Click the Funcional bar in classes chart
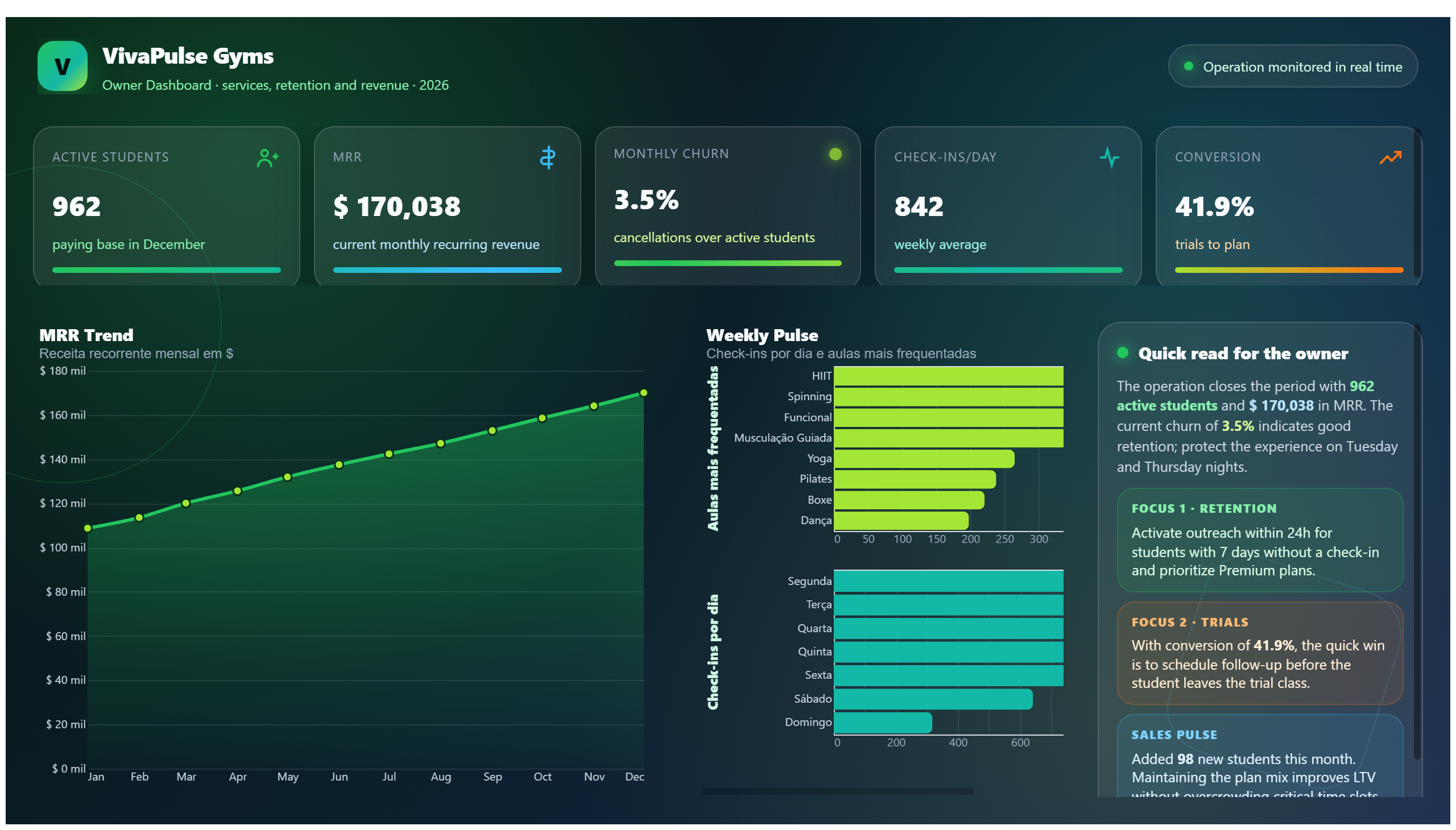This screenshot has width=1456, height=830. [949, 417]
